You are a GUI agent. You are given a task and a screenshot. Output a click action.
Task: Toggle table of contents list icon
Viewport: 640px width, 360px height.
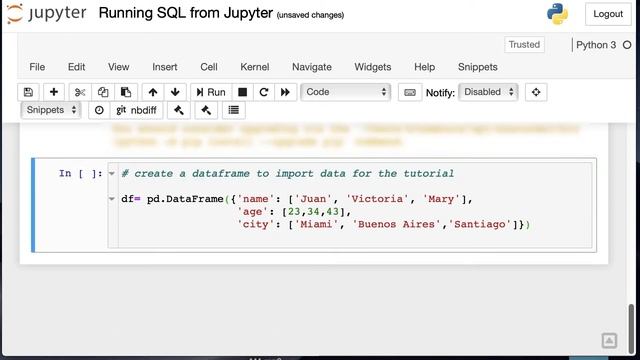(233, 110)
